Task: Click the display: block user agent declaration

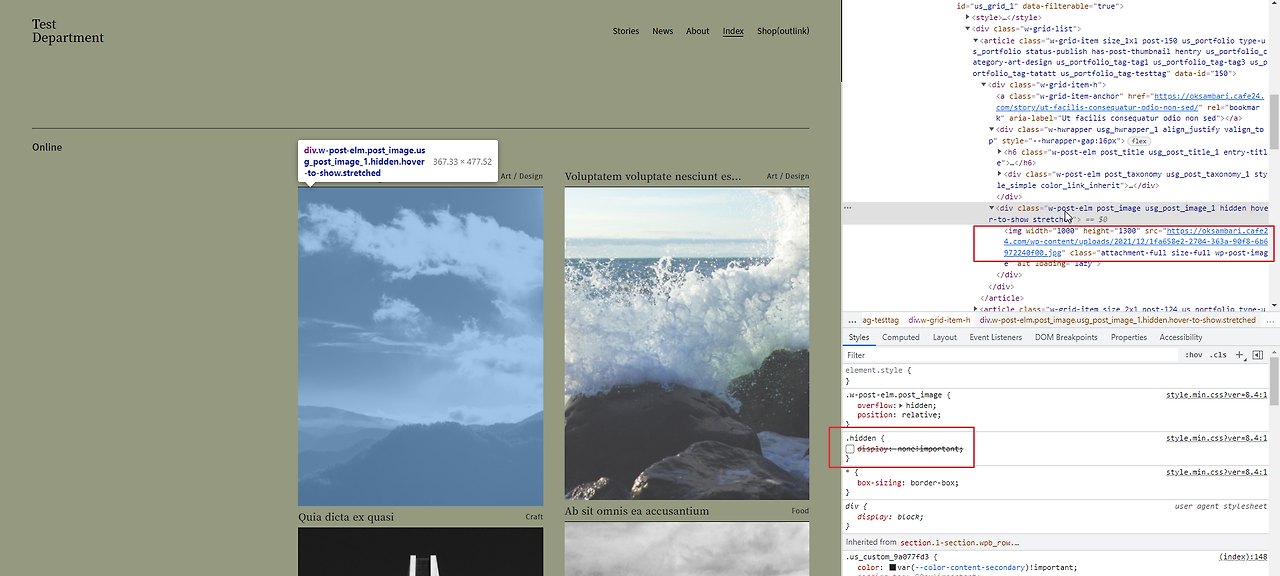Action: click(x=889, y=517)
